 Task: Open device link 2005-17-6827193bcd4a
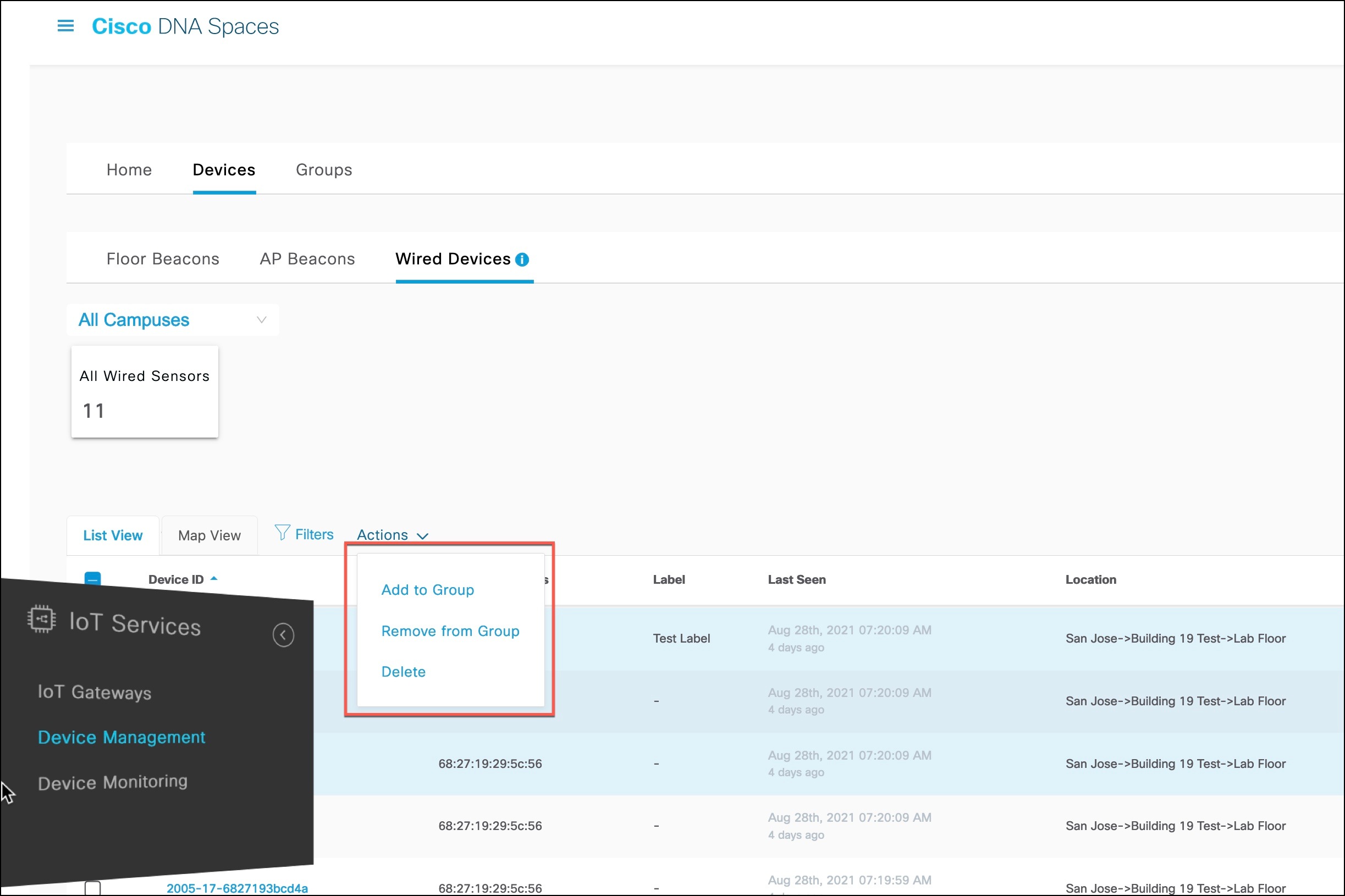(x=237, y=888)
